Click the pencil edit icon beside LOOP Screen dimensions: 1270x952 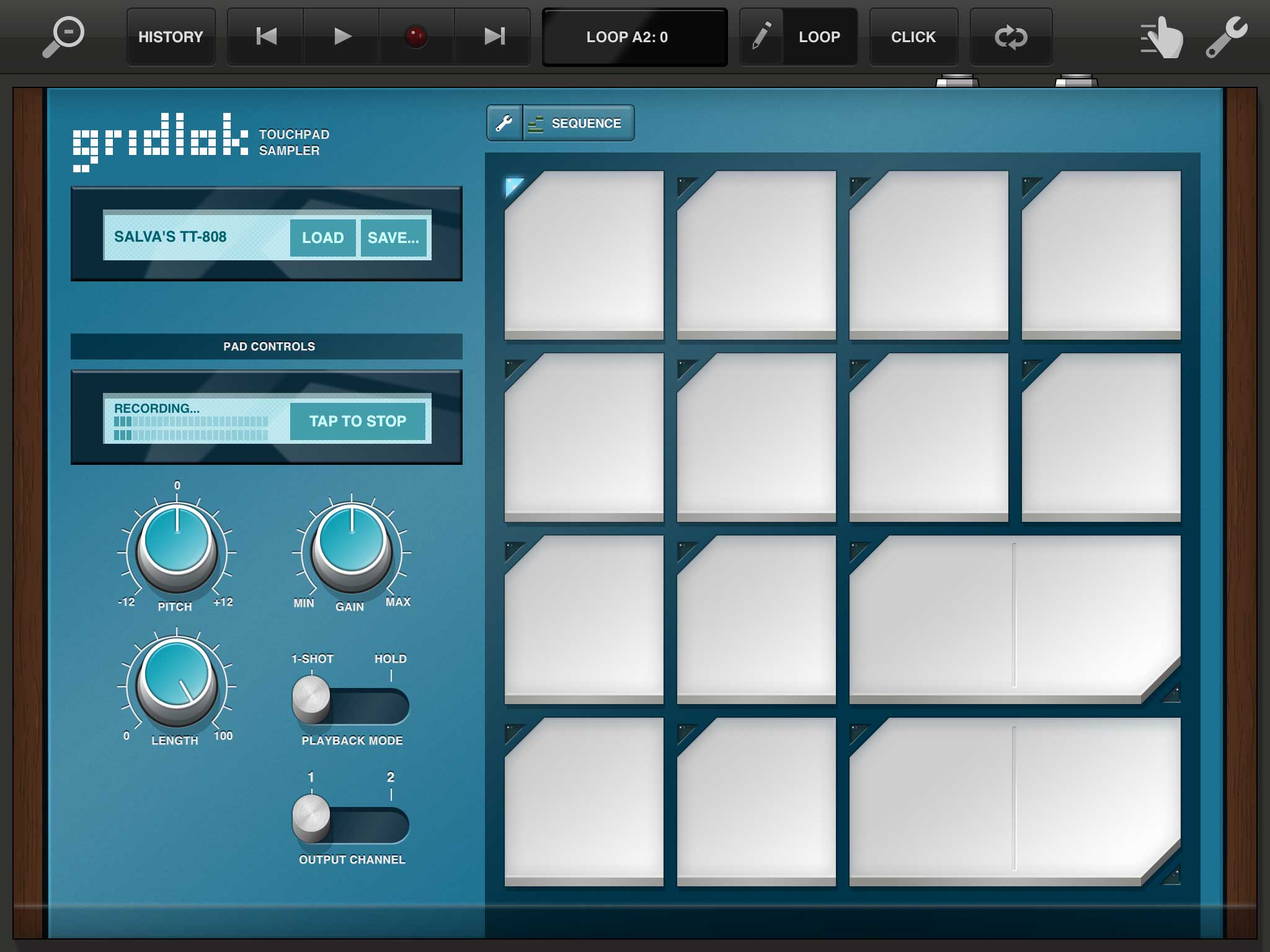[x=762, y=37]
